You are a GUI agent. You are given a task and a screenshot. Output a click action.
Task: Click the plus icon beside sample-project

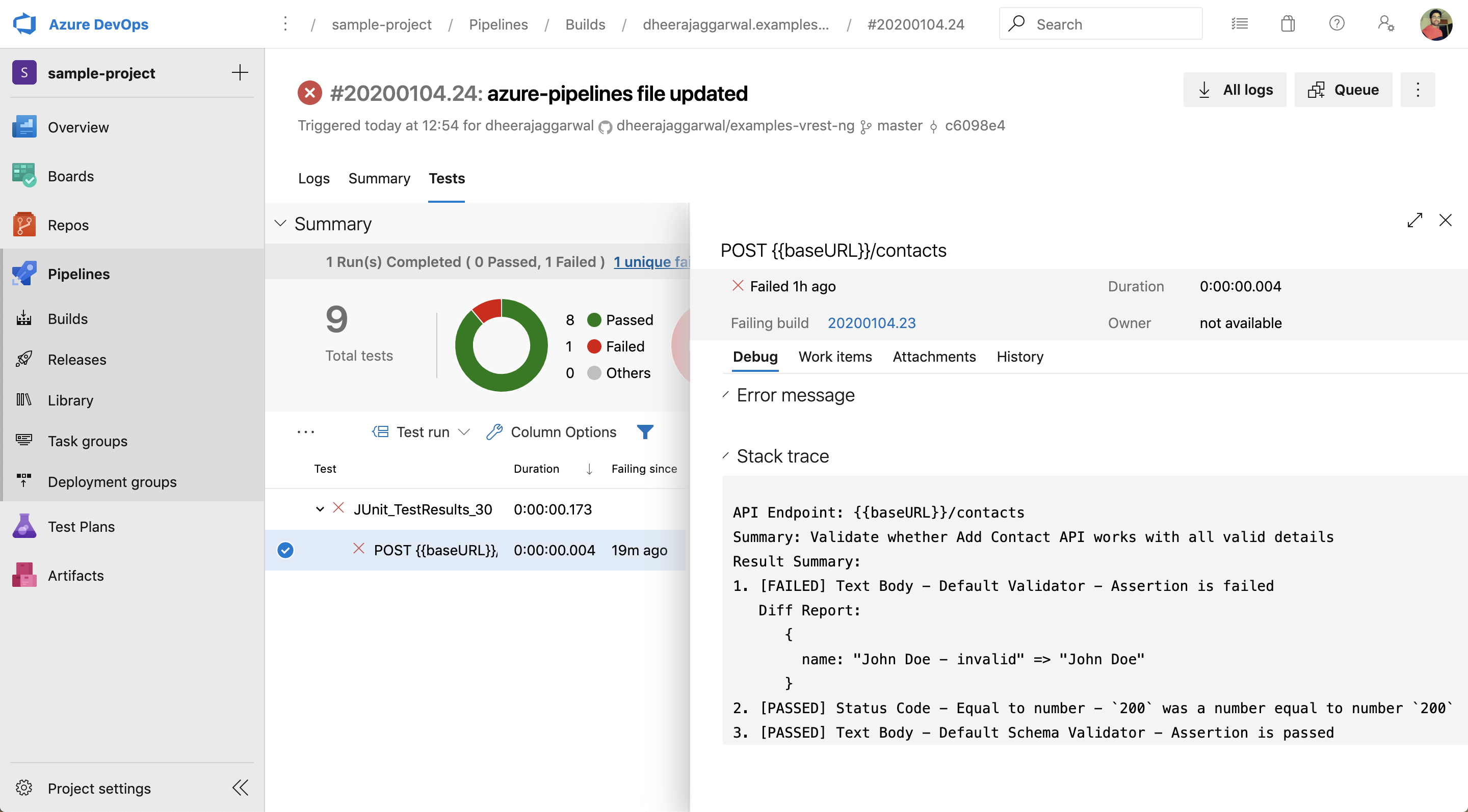[240, 72]
